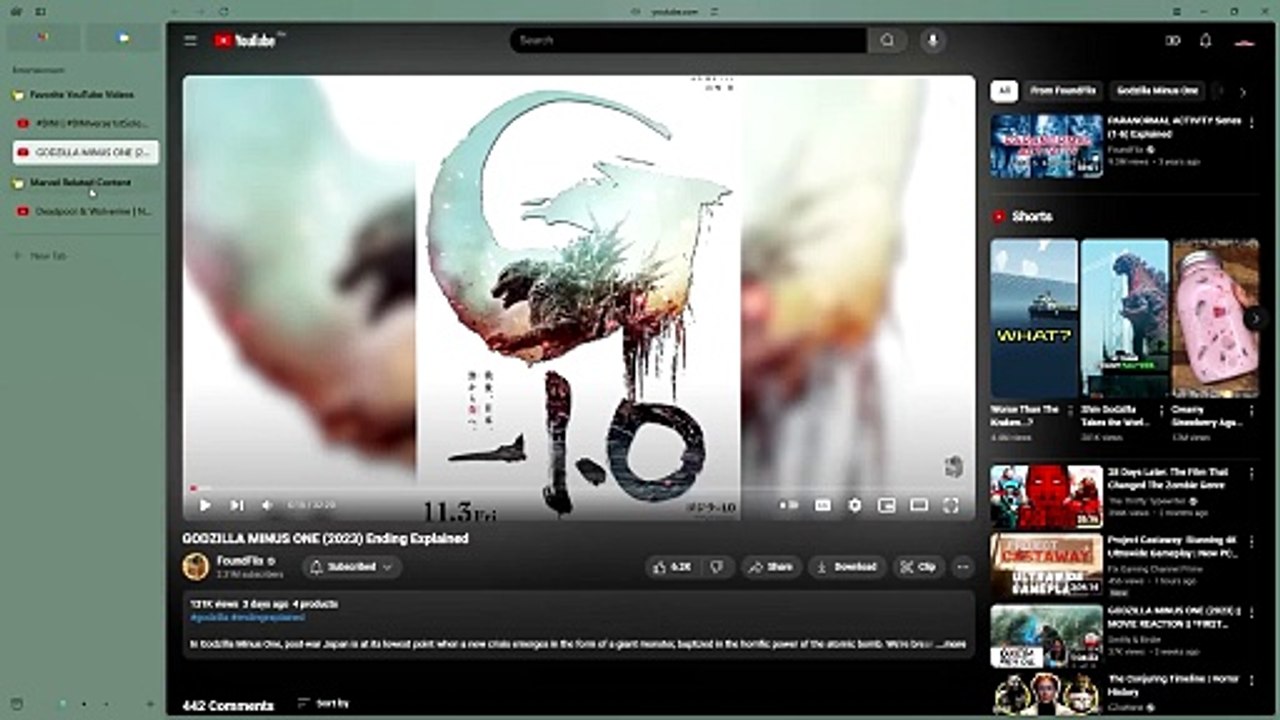Toggle the browser sidebar icon

pos(40,11)
